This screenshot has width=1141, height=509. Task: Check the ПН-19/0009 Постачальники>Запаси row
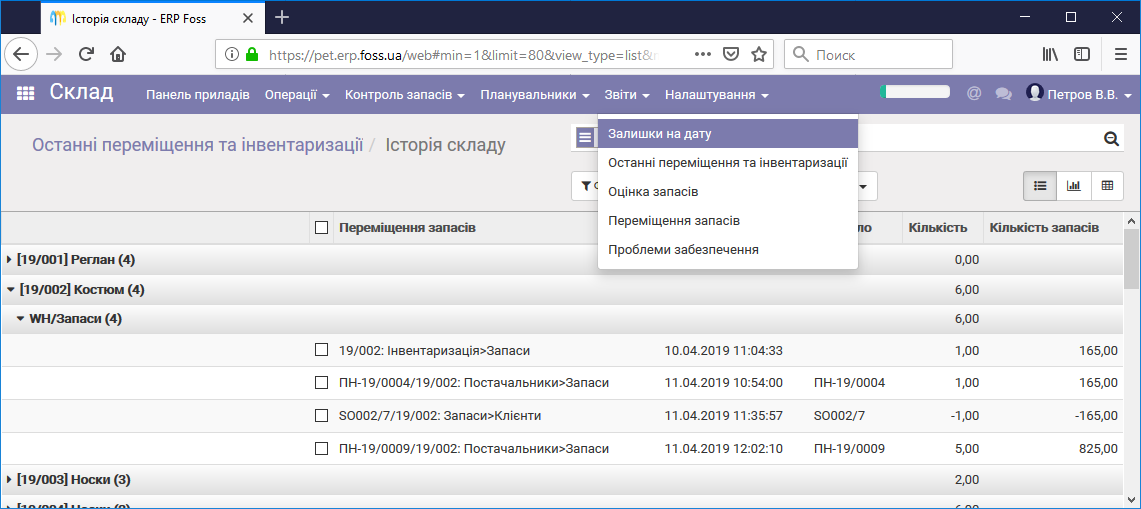pos(321,449)
